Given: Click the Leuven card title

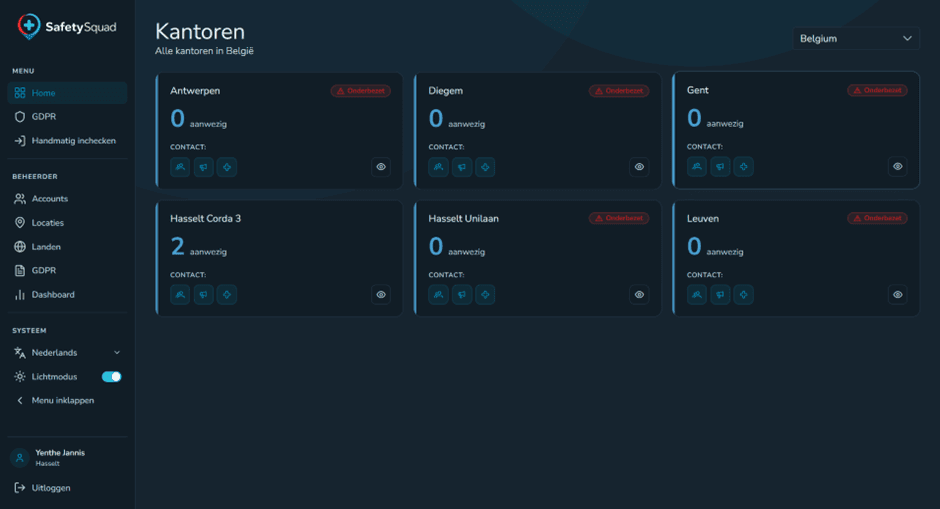Looking at the screenshot, I should pyautogui.click(x=703, y=219).
